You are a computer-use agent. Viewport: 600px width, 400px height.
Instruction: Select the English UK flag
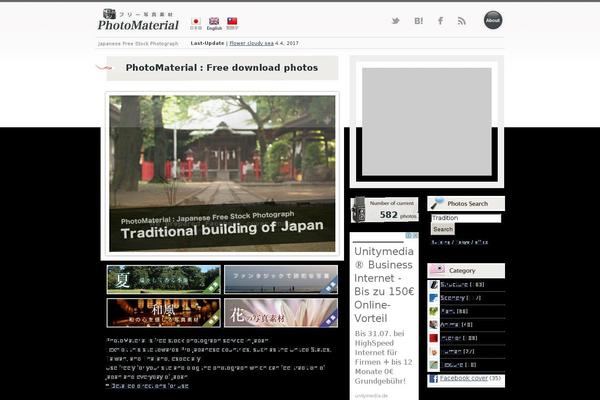[x=214, y=23]
